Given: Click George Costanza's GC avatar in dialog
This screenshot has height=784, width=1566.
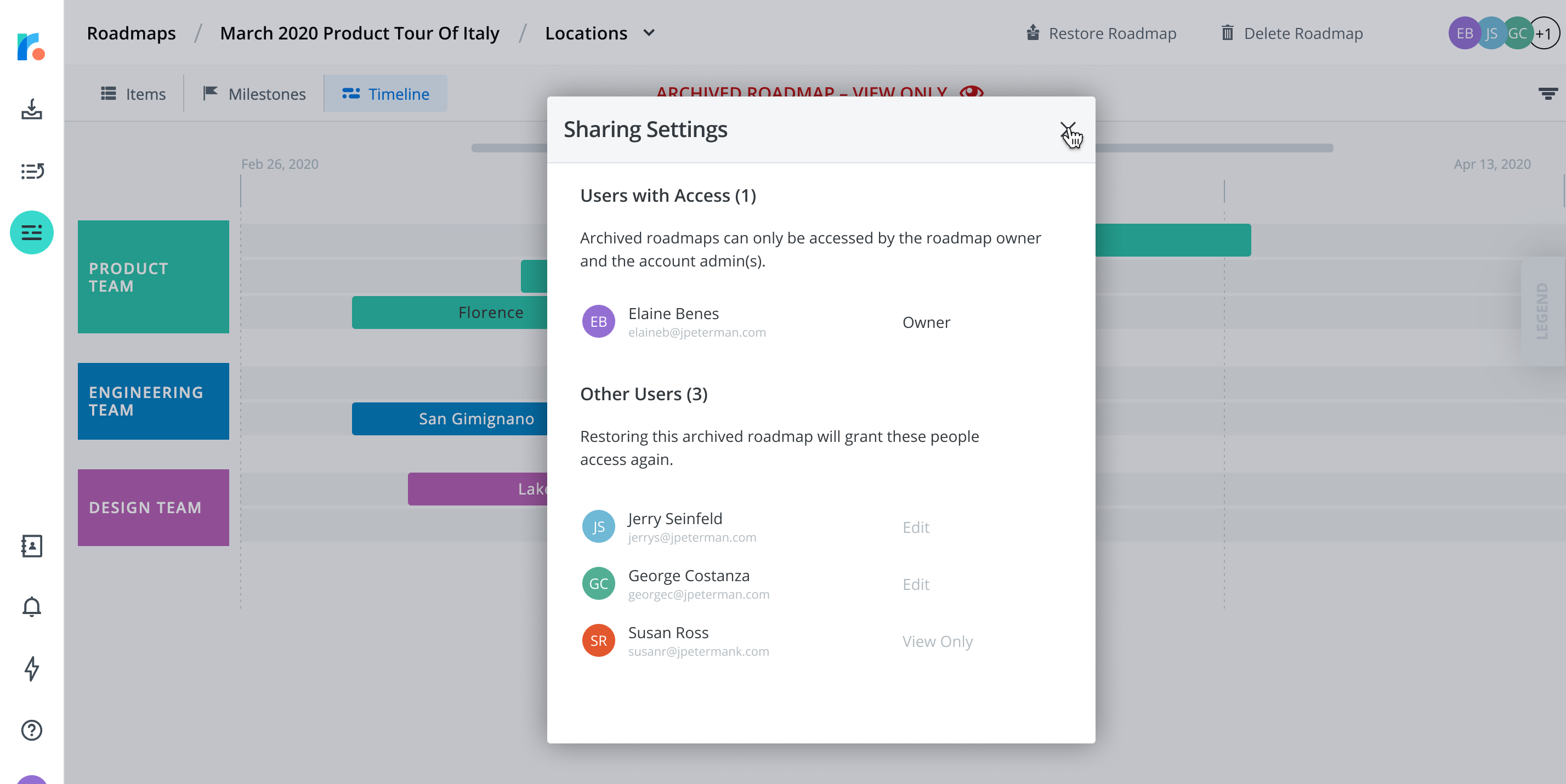Looking at the screenshot, I should point(598,583).
